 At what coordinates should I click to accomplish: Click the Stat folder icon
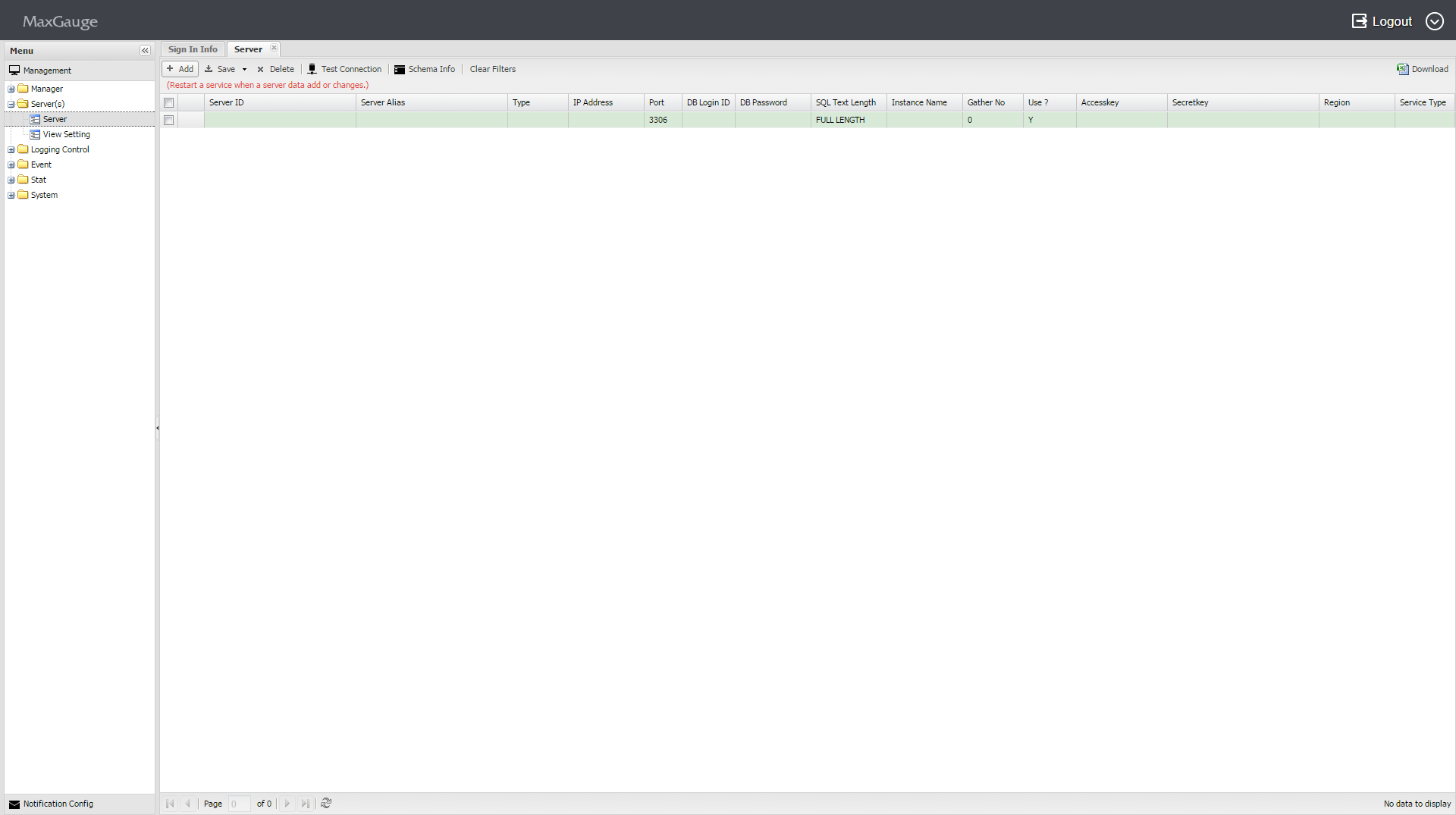pos(23,180)
